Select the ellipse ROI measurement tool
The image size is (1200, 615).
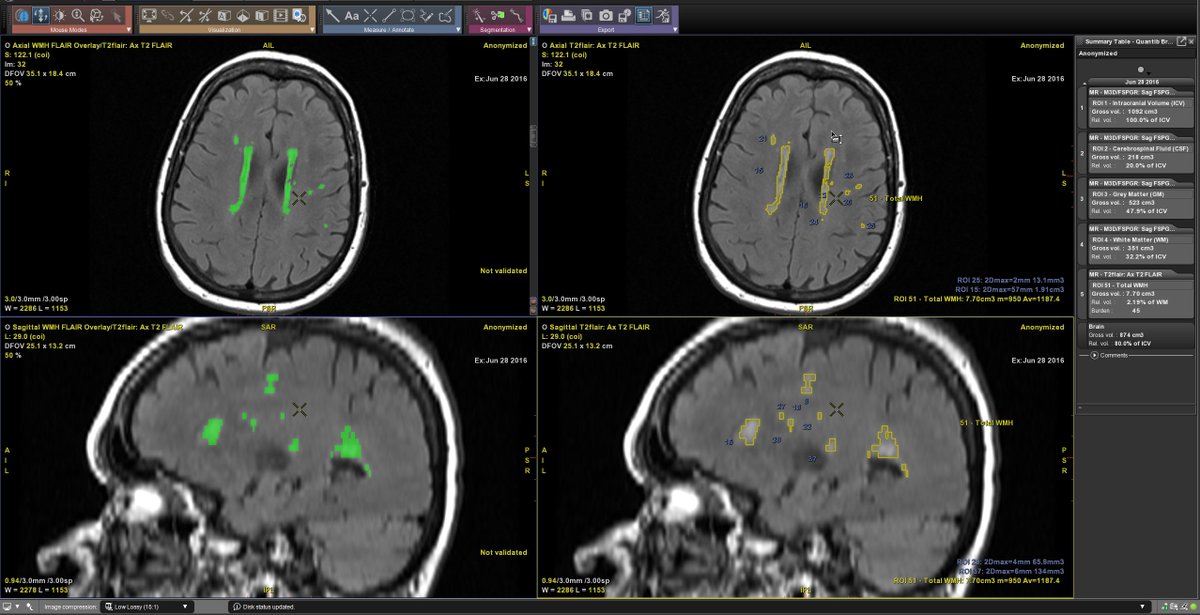point(408,15)
